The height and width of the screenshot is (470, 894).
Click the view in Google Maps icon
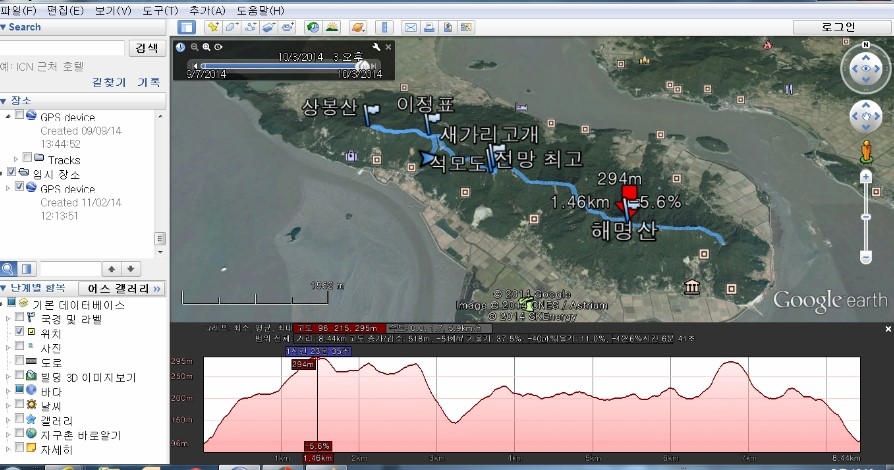click(467, 27)
